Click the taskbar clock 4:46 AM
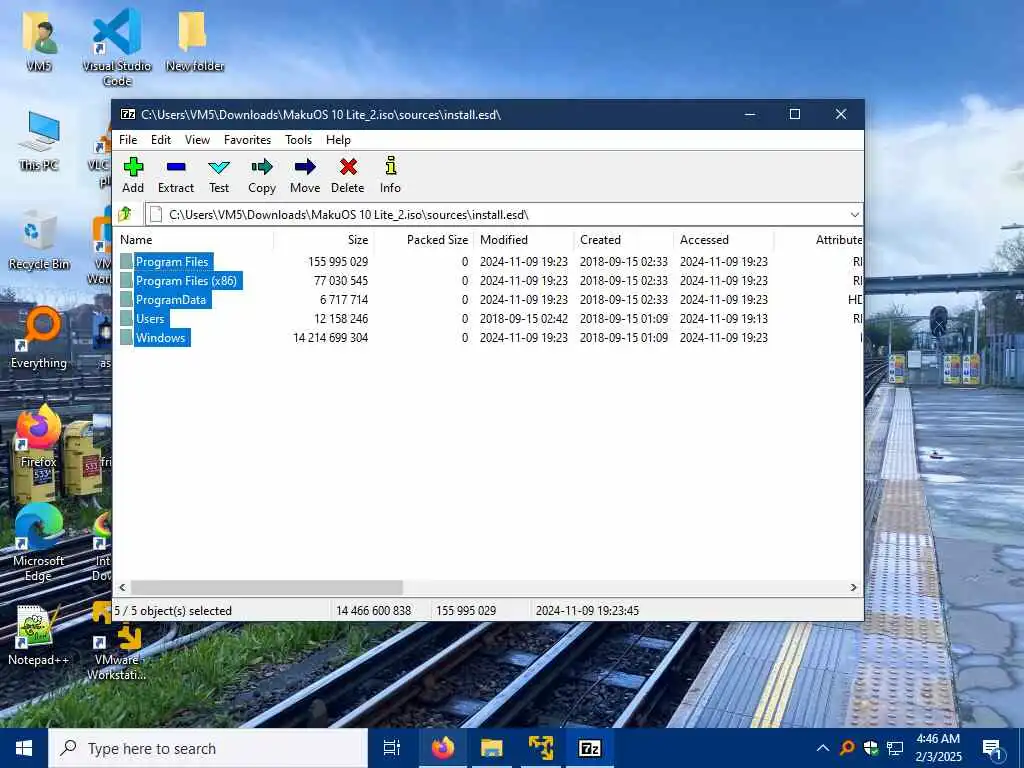Screen dimensions: 1024x768 pyautogui.click(x=938, y=739)
